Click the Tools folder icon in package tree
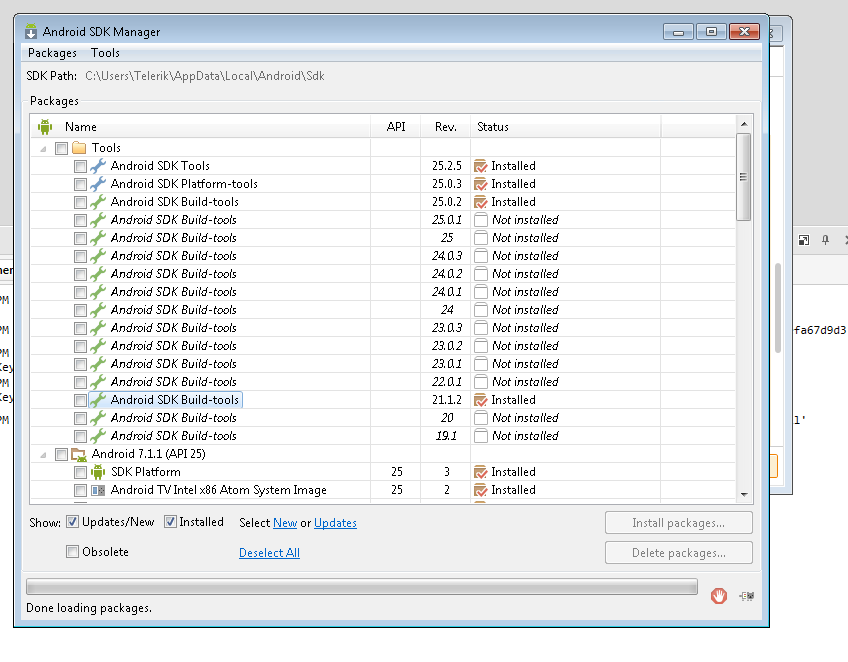The height and width of the screenshot is (662, 848). tap(79, 148)
